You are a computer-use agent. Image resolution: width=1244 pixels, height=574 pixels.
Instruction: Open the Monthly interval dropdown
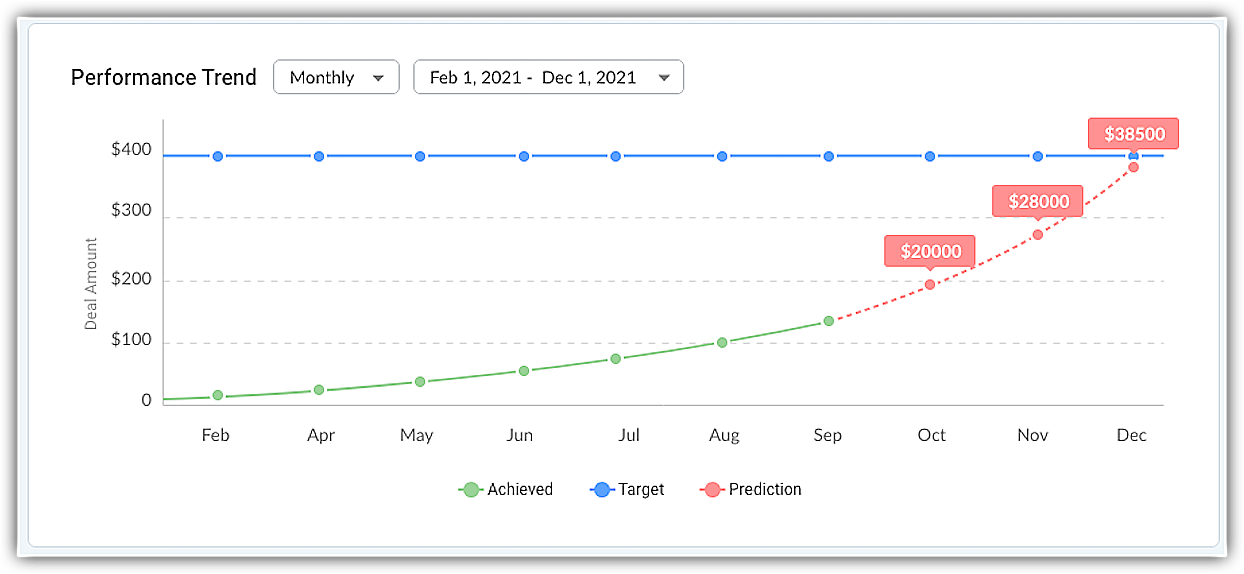tap(335, 77)
